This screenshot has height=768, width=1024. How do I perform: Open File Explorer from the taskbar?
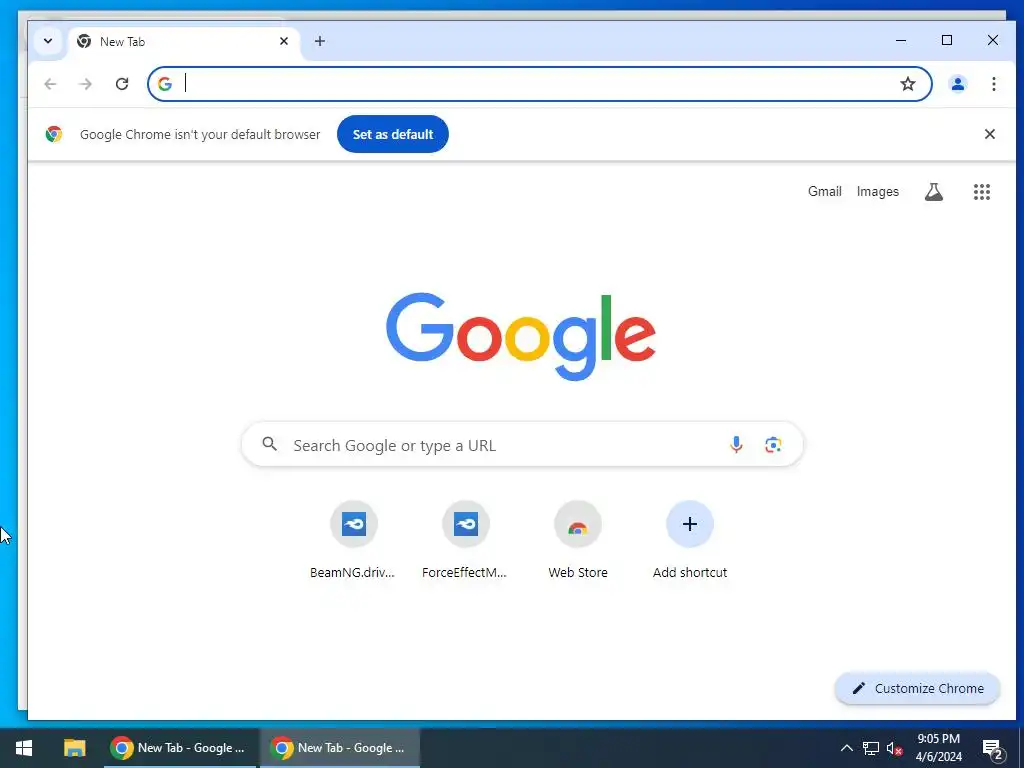[x=74, y=748]
